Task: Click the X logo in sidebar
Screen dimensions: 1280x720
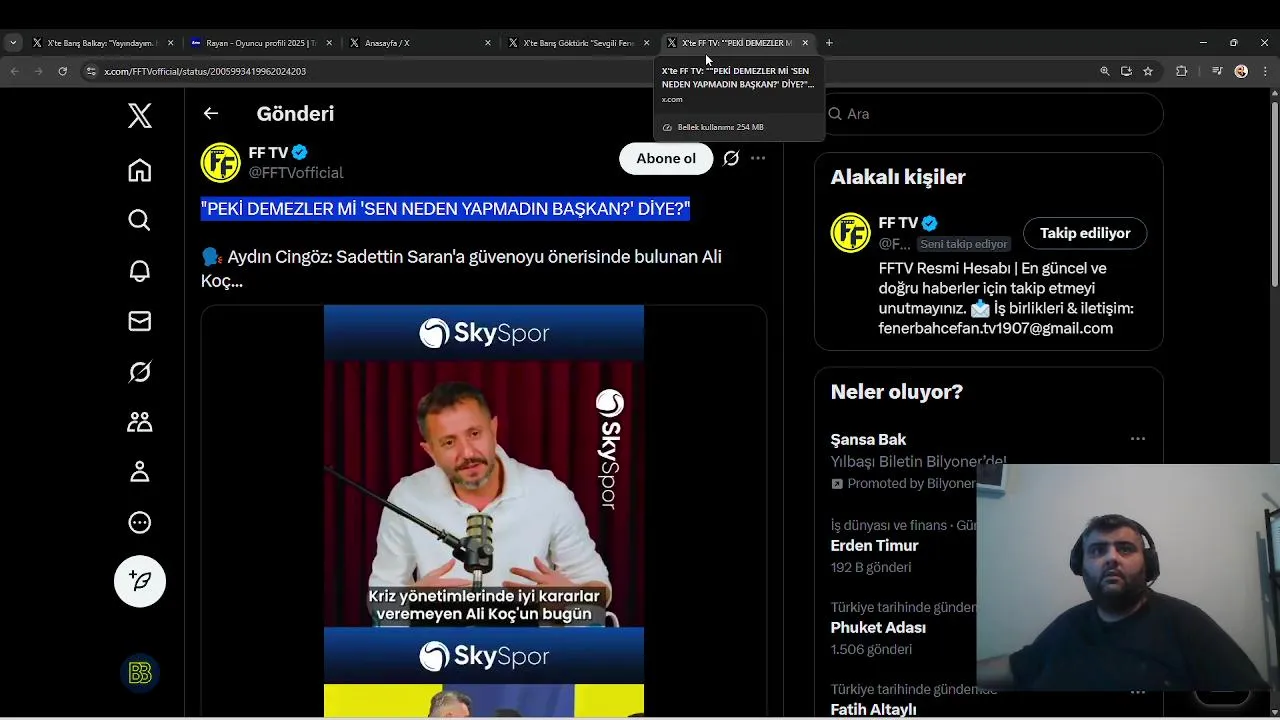Action: pos(140,115)
